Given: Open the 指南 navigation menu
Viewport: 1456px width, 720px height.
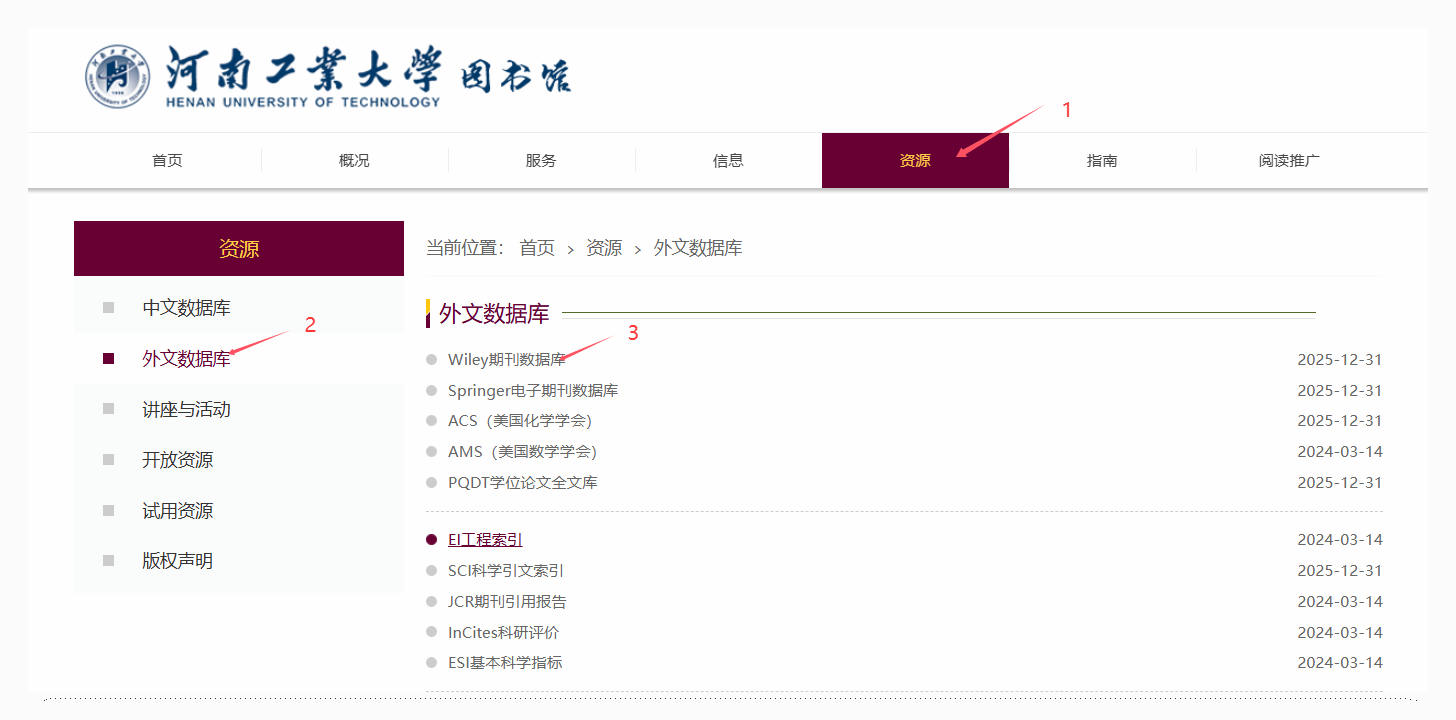Looking at the screenshot, I should coord(1102,160).
